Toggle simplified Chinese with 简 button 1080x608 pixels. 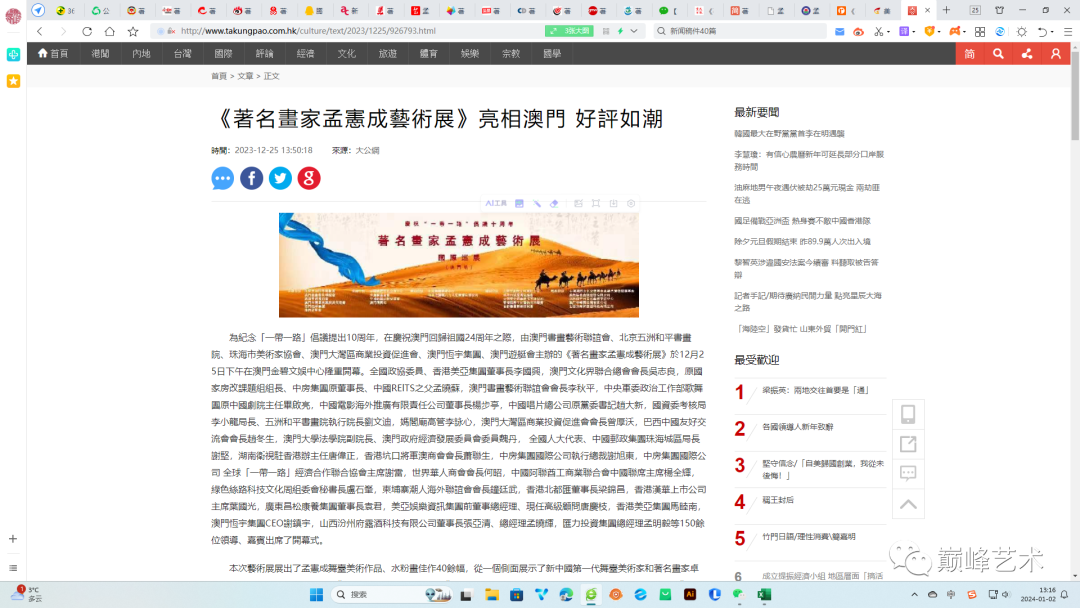pyautogui.click(x=969, y=53)
